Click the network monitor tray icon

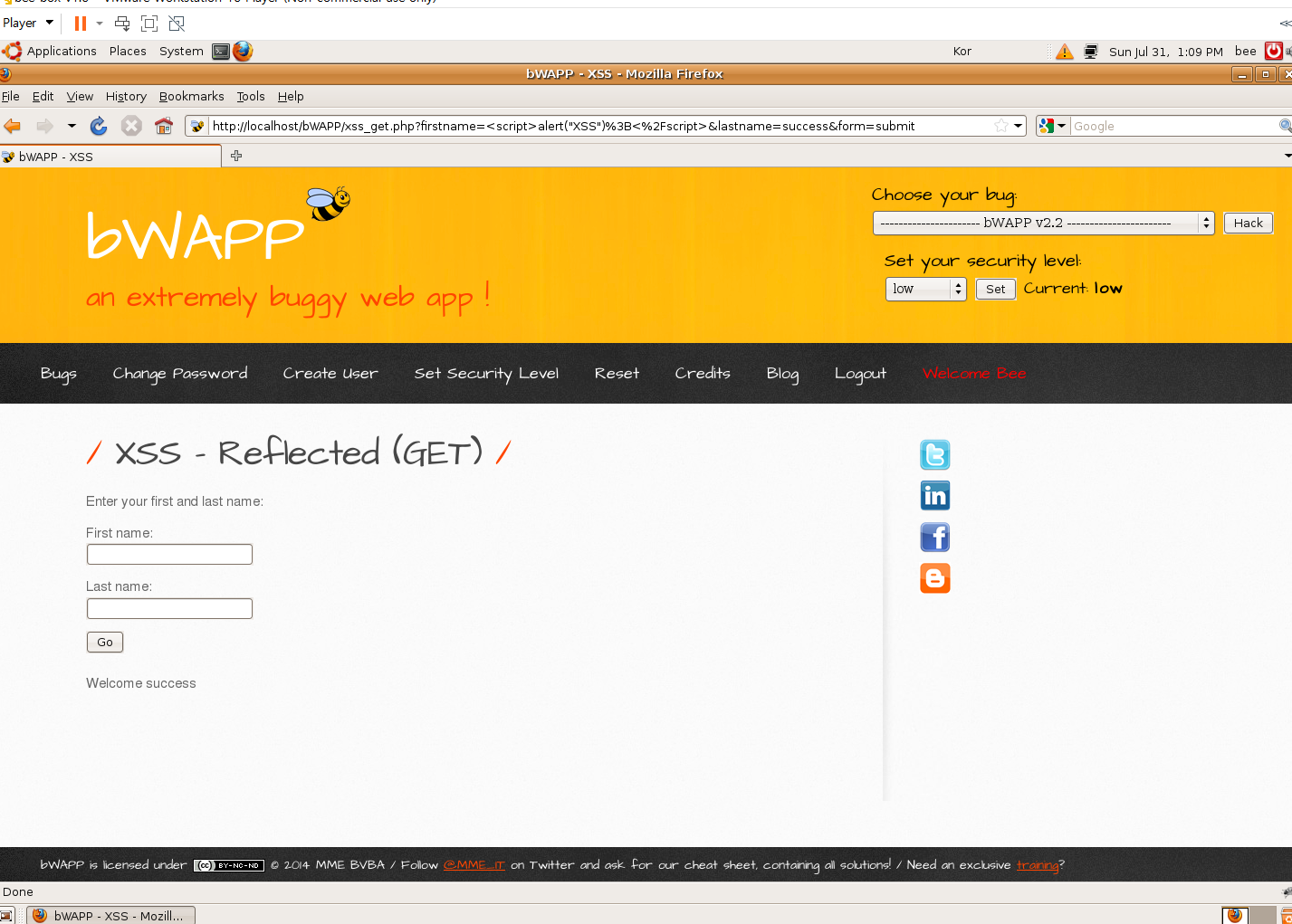1091,52
